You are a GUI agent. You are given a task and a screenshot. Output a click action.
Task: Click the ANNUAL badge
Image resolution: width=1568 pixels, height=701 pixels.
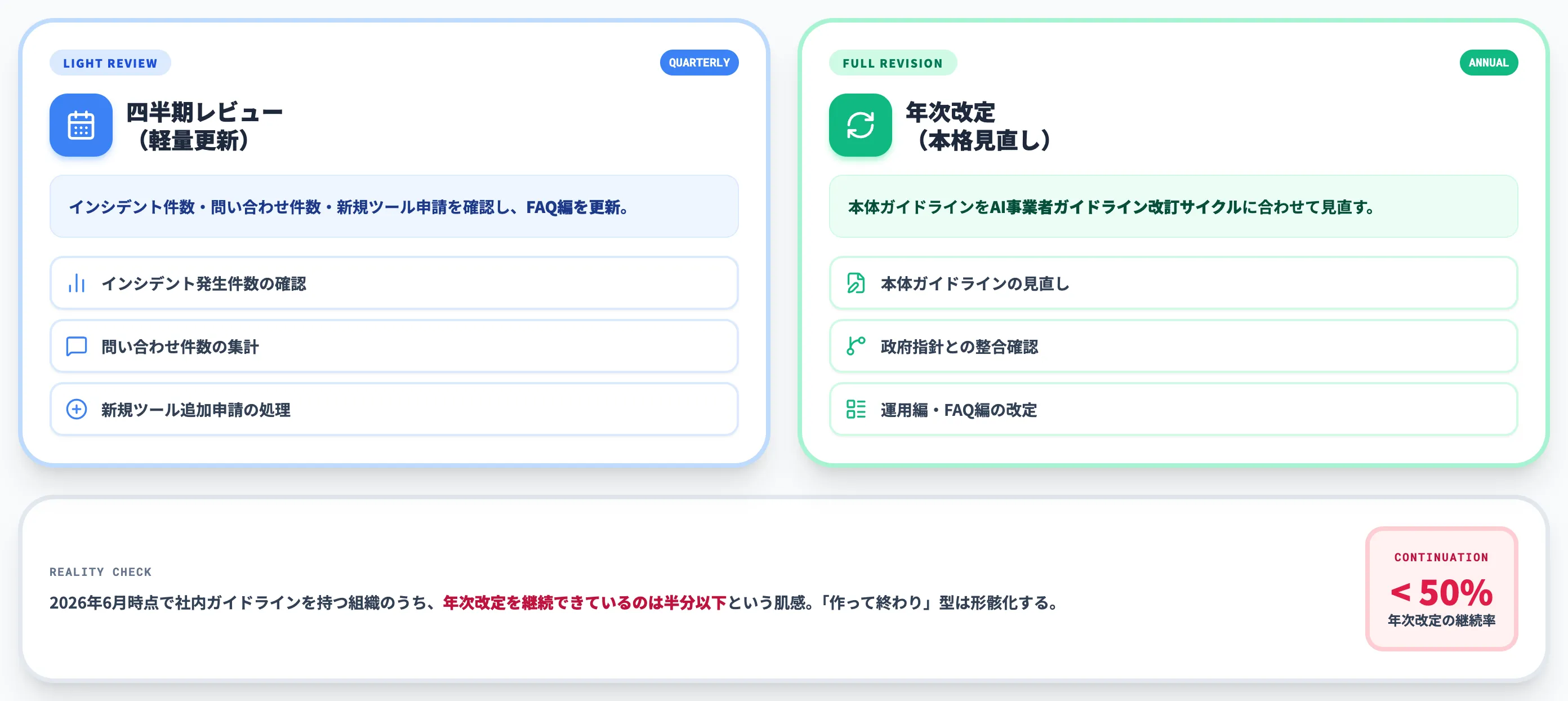click(x=1488, y=63)
